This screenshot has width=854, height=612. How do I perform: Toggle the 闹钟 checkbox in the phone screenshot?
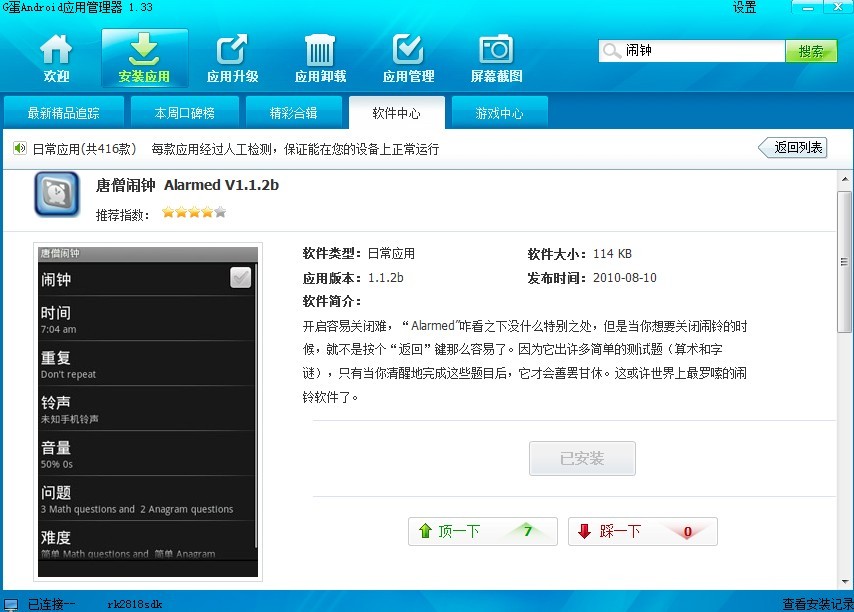pyautogui.click(x=240, y=278)
